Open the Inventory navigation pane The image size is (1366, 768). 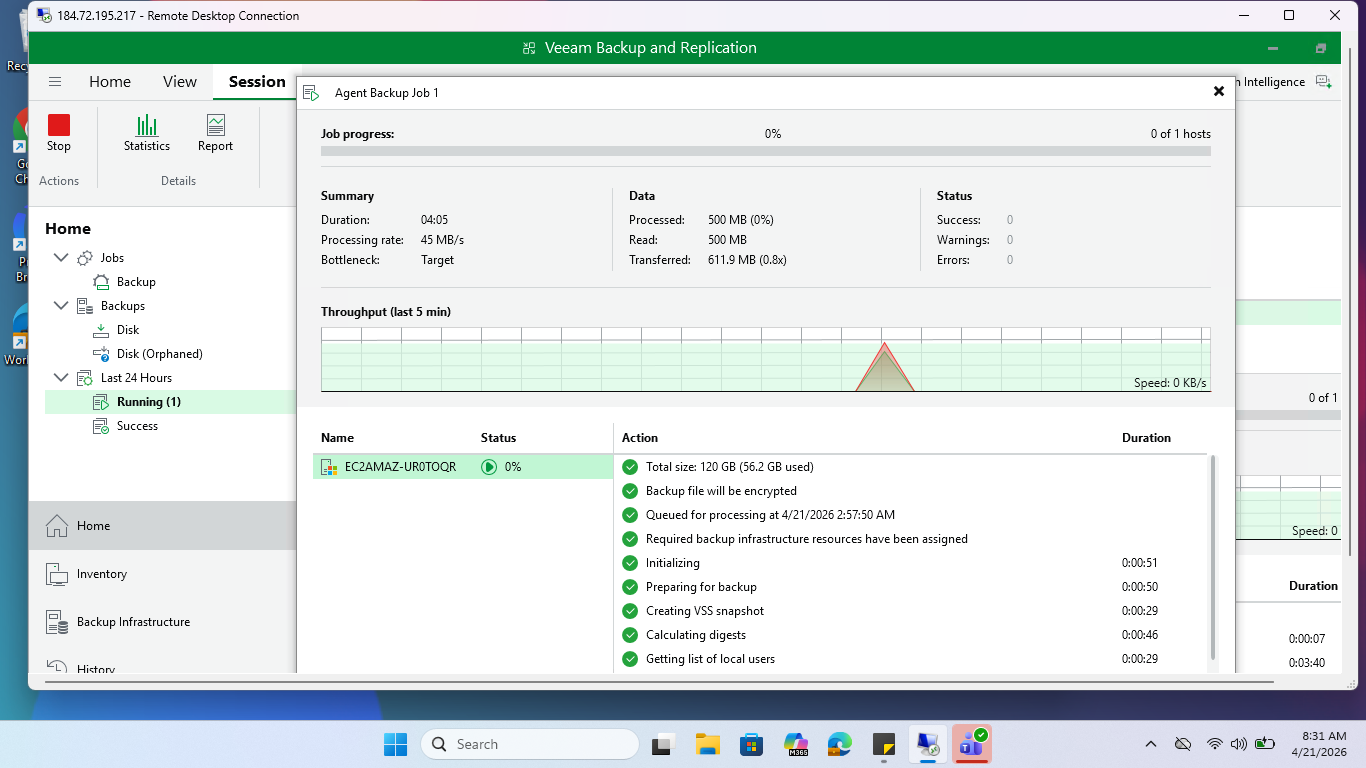tap(163, 574)
